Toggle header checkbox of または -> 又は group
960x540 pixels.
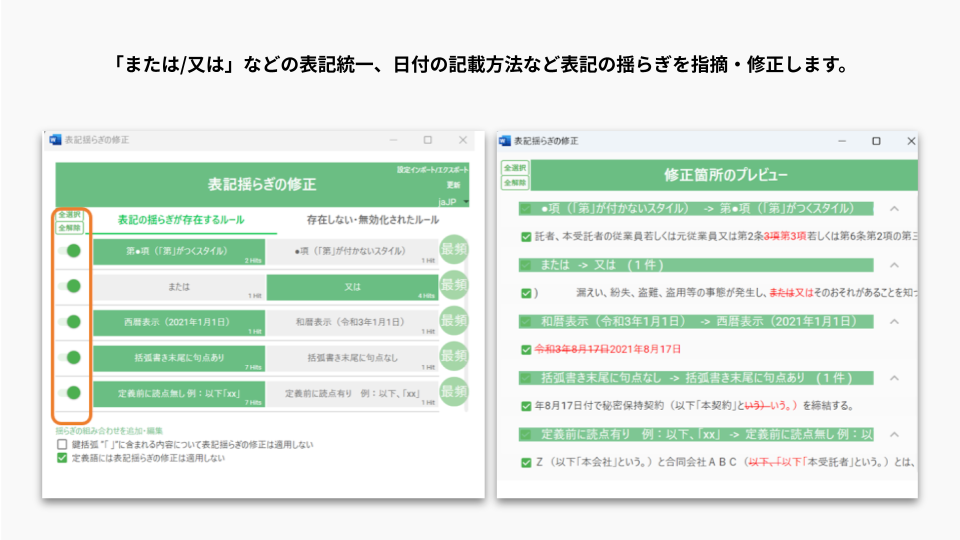pos(525,265)
